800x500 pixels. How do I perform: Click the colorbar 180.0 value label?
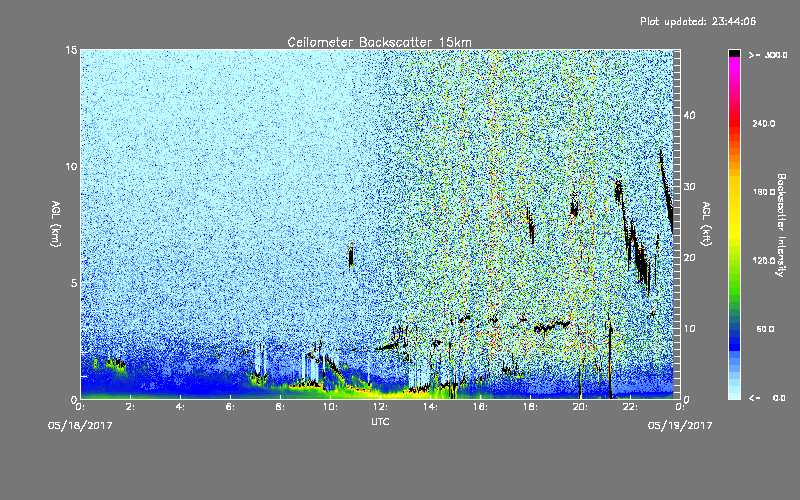764,192
